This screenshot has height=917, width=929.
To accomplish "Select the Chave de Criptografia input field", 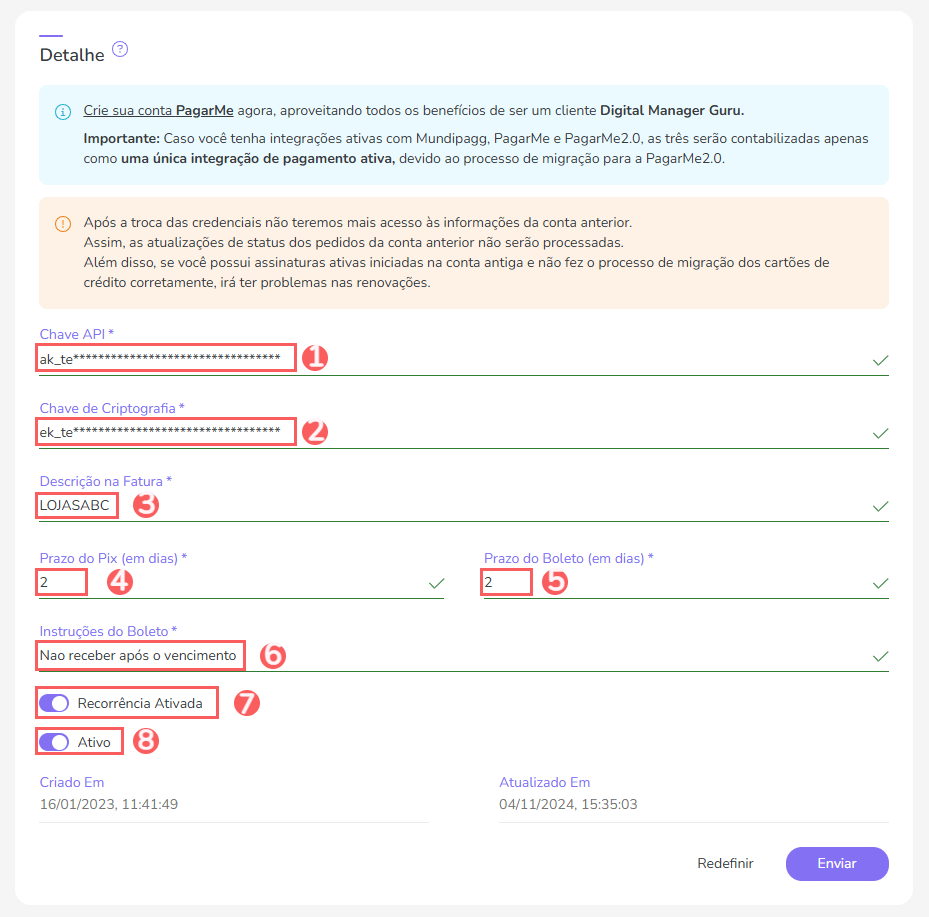I will (x=165, y=431).
